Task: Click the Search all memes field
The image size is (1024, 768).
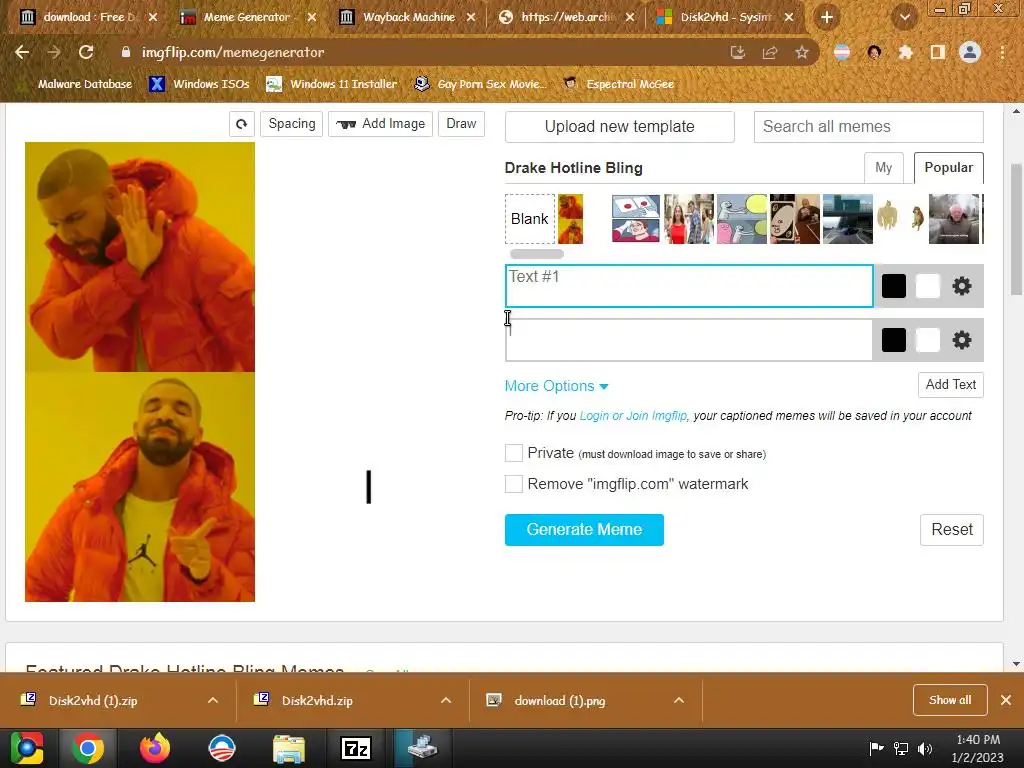Action: click(869, 127)
